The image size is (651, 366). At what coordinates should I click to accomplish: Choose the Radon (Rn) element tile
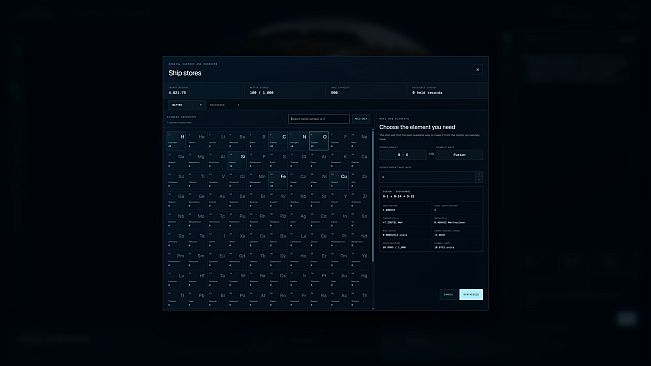(x=278, y=300)
